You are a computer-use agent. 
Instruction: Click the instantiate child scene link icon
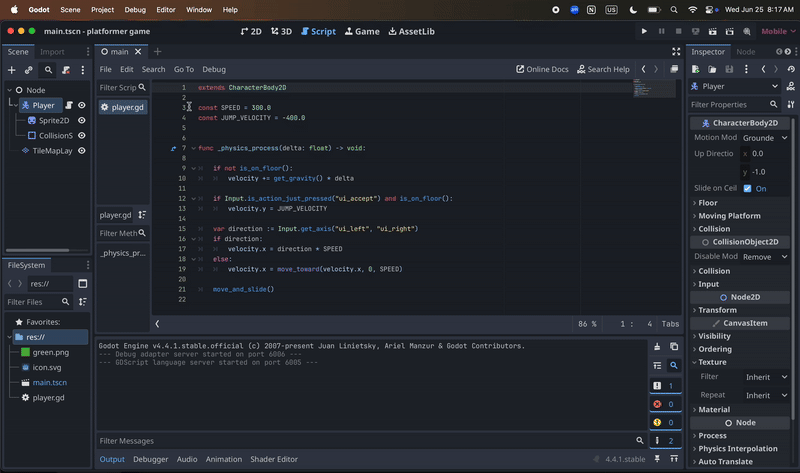tap(29, 71)
